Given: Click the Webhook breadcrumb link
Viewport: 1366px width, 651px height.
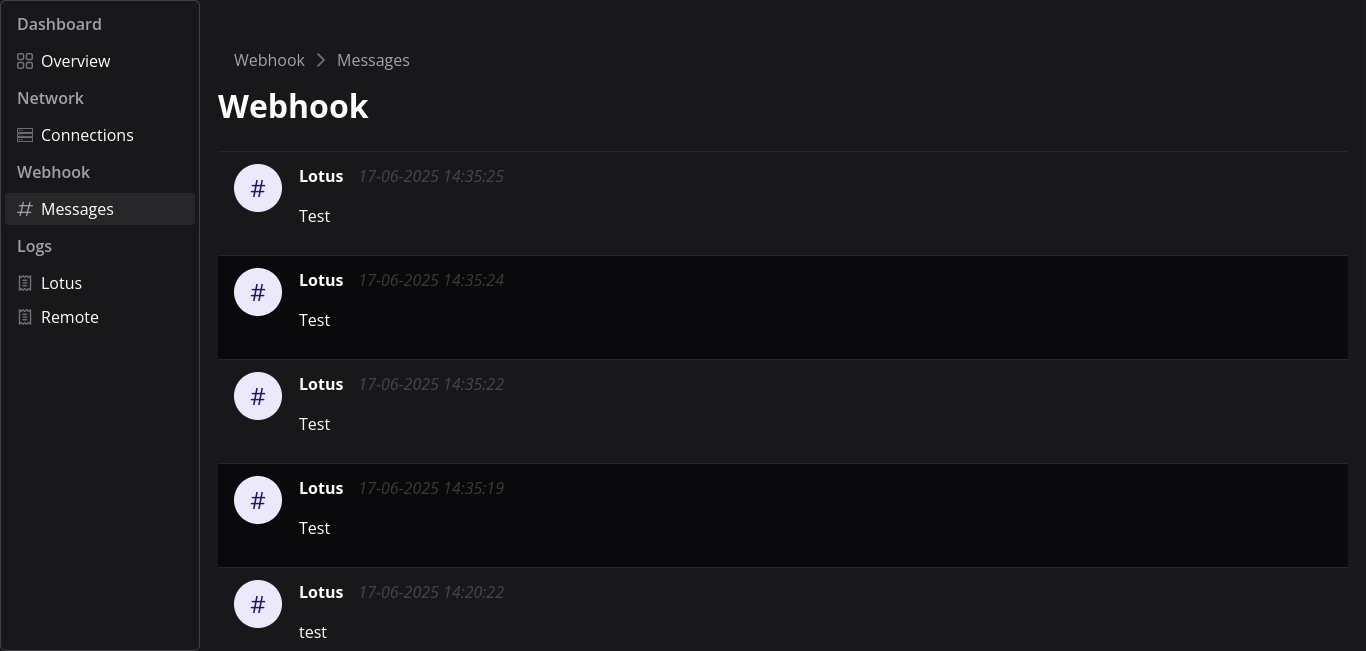Looking at the screenshot, I should 269,60.
